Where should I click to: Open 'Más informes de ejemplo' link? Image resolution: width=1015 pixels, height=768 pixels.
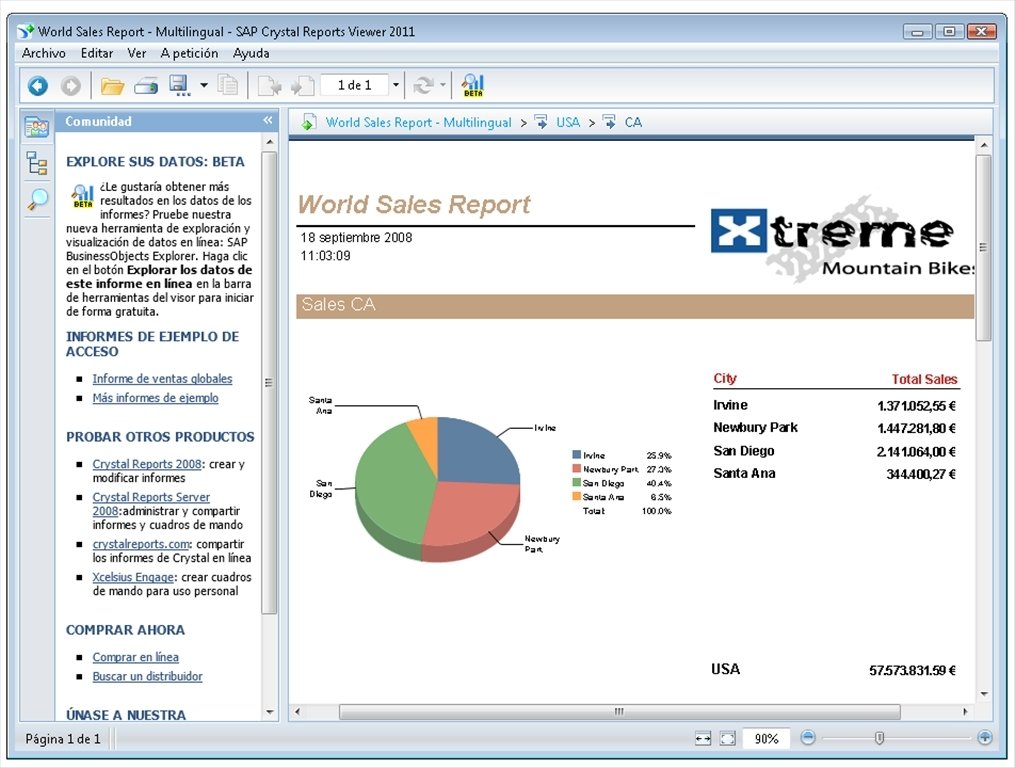pos(155,398)
